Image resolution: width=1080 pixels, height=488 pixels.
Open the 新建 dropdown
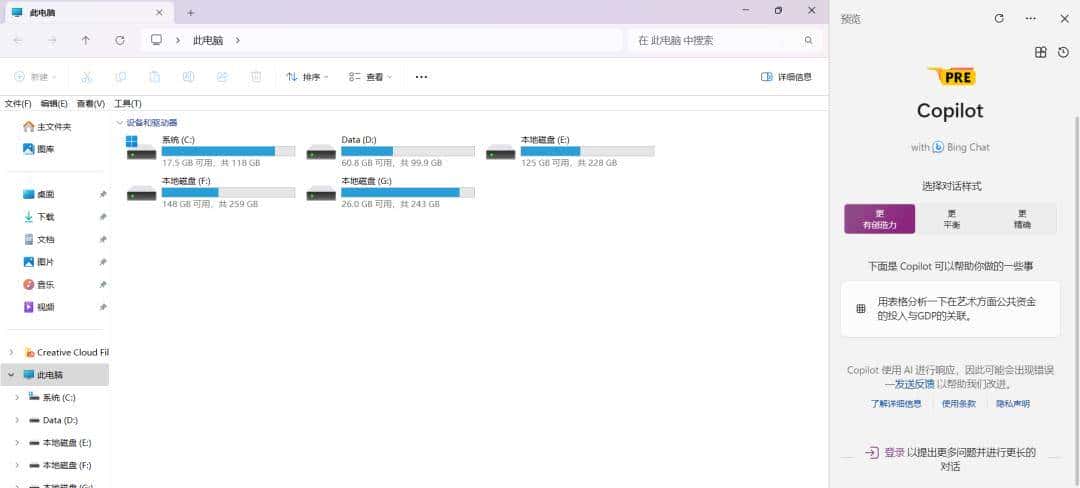[35, 77]
